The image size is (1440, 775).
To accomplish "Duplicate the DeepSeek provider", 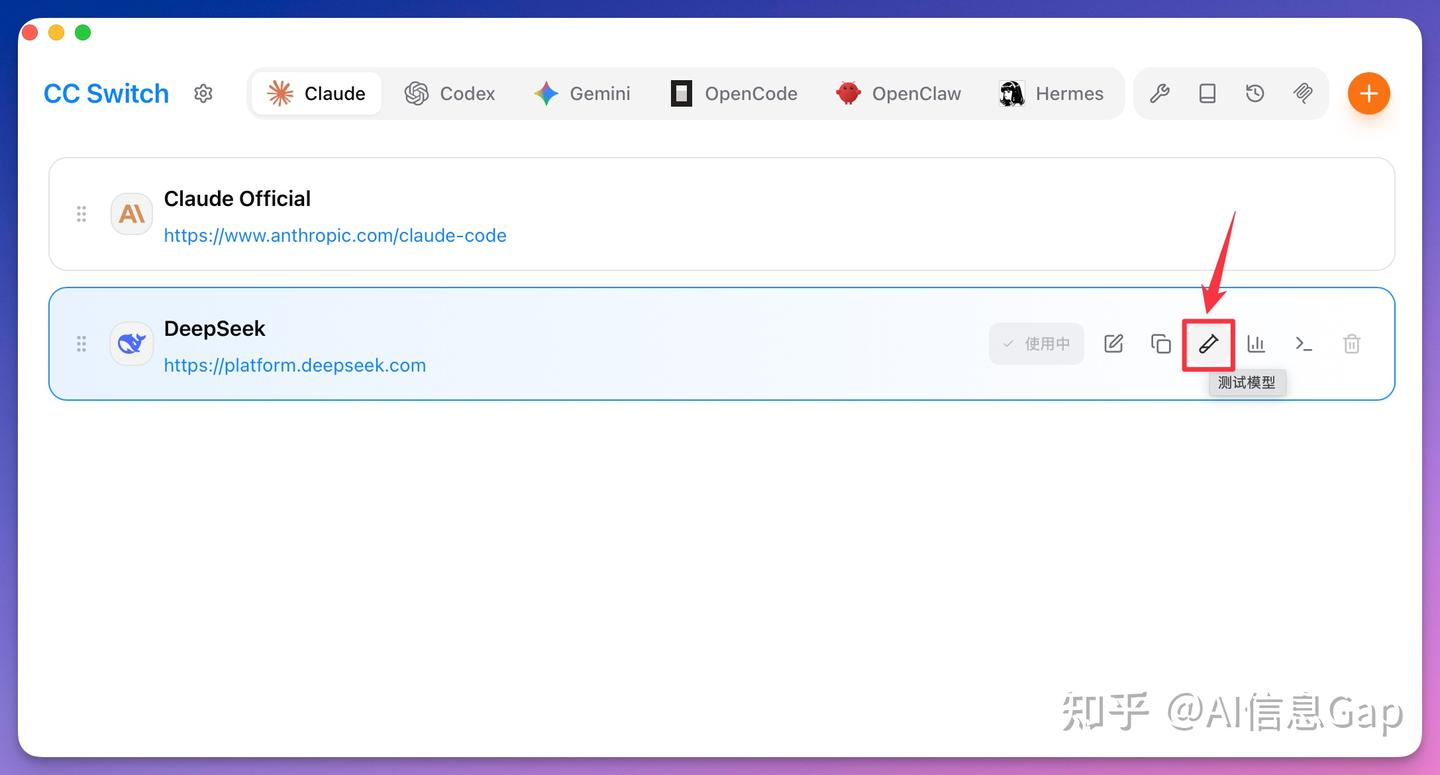I will coord(1161,344).
